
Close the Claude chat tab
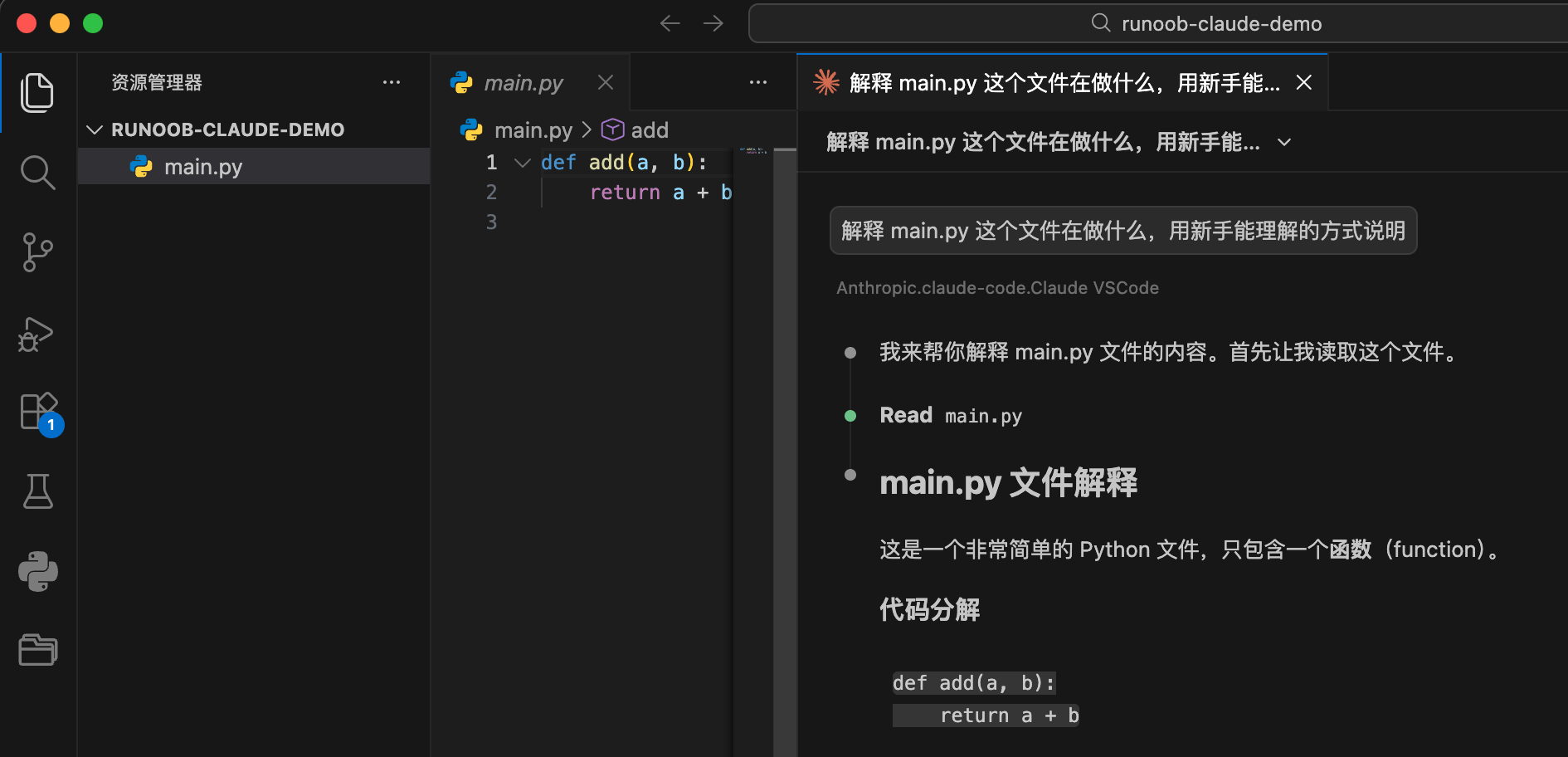1304,83
